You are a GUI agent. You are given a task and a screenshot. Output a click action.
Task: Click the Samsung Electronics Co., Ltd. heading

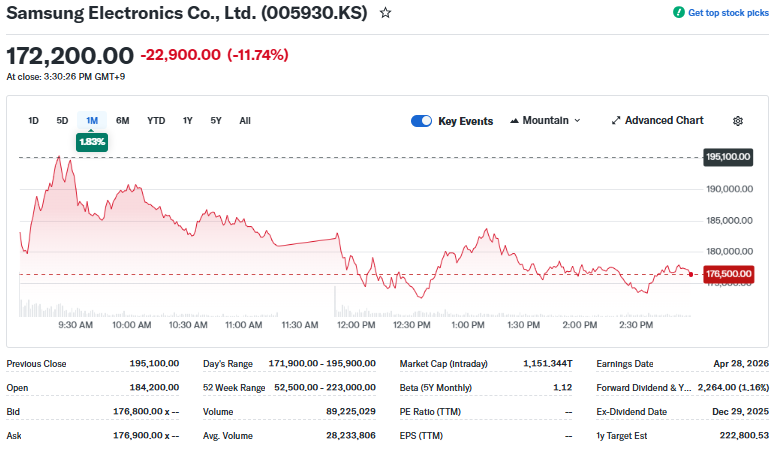[187, 13]
